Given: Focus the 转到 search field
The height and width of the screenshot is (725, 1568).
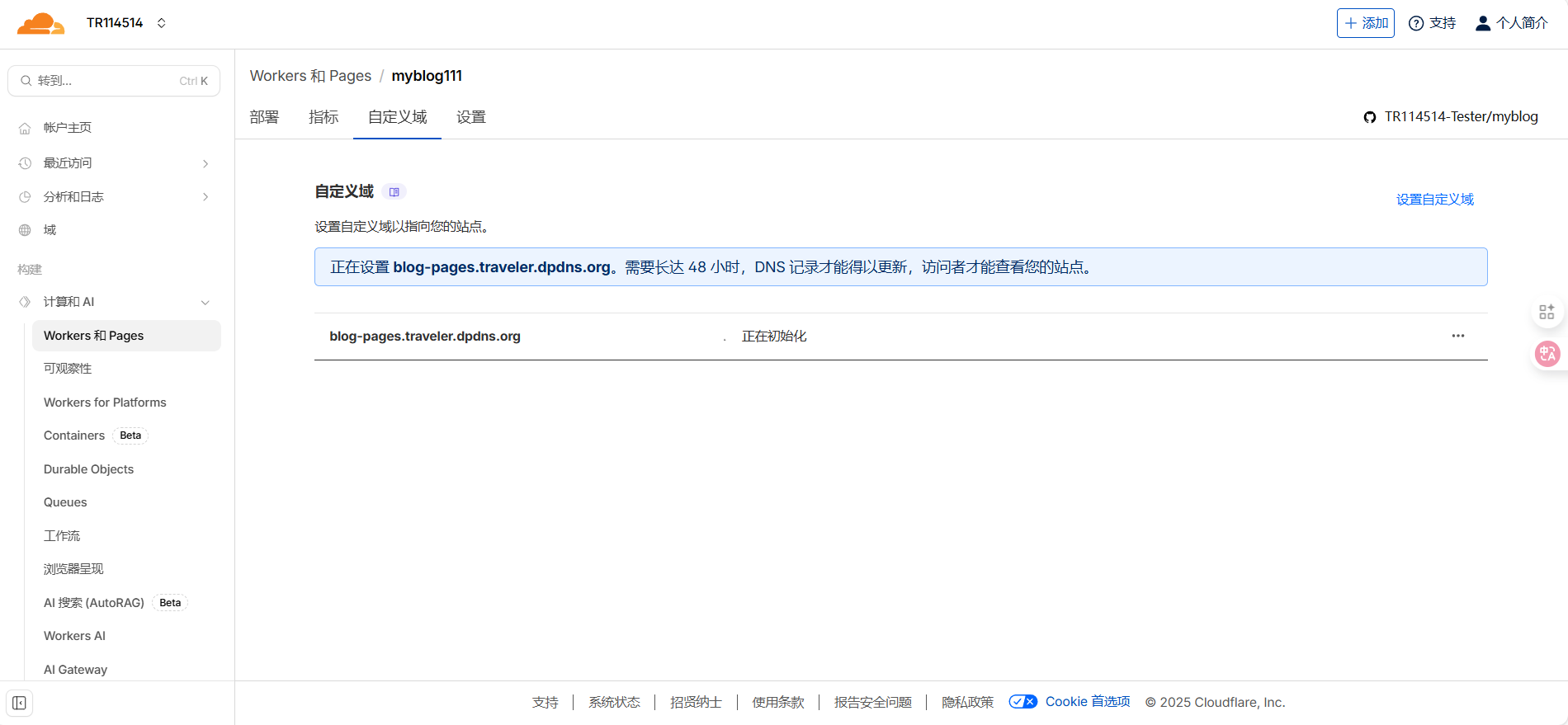Looking at the screenshot, I should (x=114, y=81).
